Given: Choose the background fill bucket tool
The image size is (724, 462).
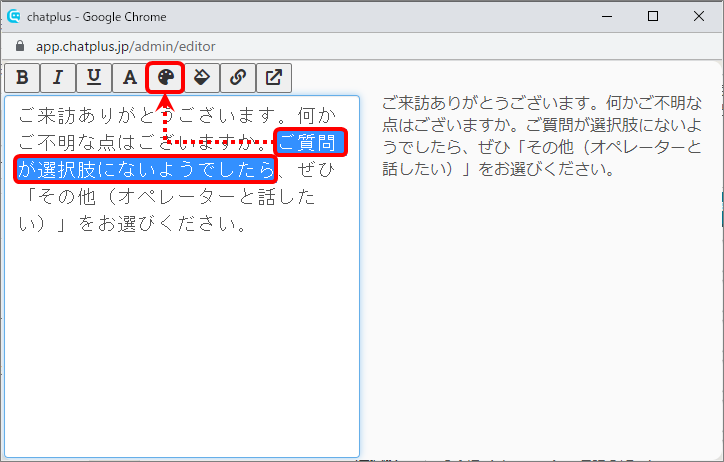Looking at the screenshot, I should coord(202,78).
